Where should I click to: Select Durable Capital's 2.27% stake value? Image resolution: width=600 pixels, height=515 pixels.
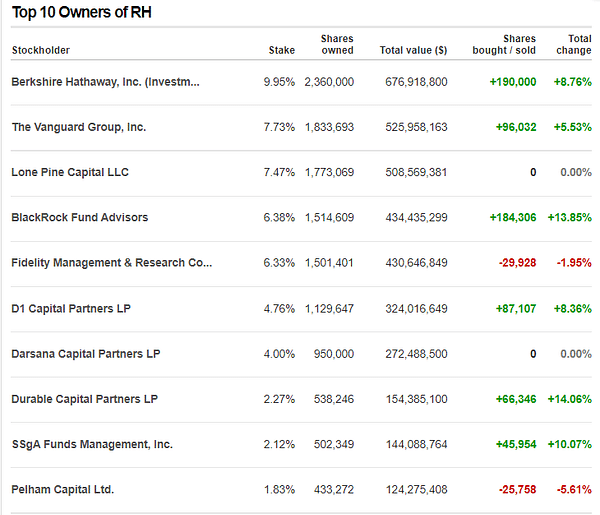click(279, 399)
